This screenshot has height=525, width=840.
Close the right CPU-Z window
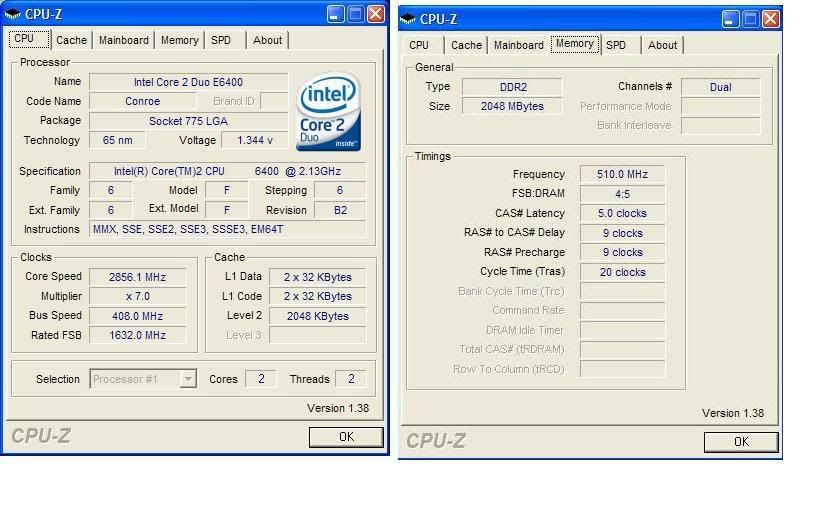[x=770, y=19]
